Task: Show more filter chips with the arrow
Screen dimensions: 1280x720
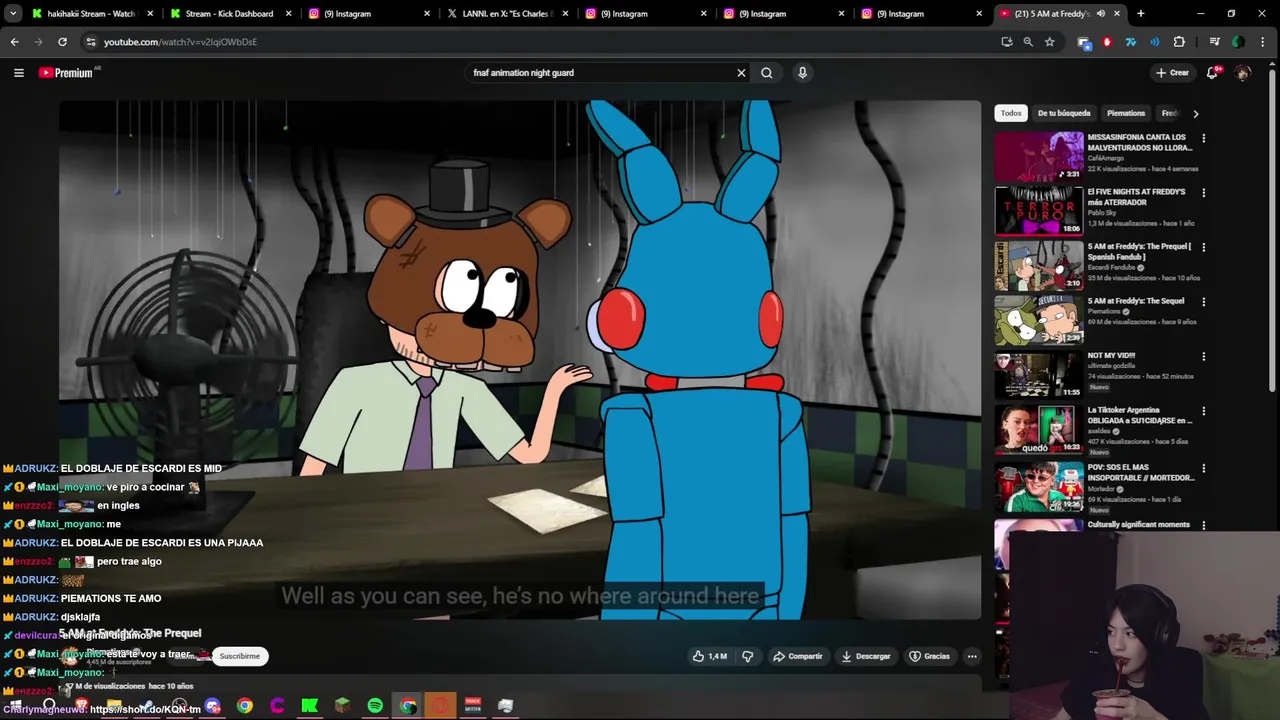Action: click(x=1195, y=113)
